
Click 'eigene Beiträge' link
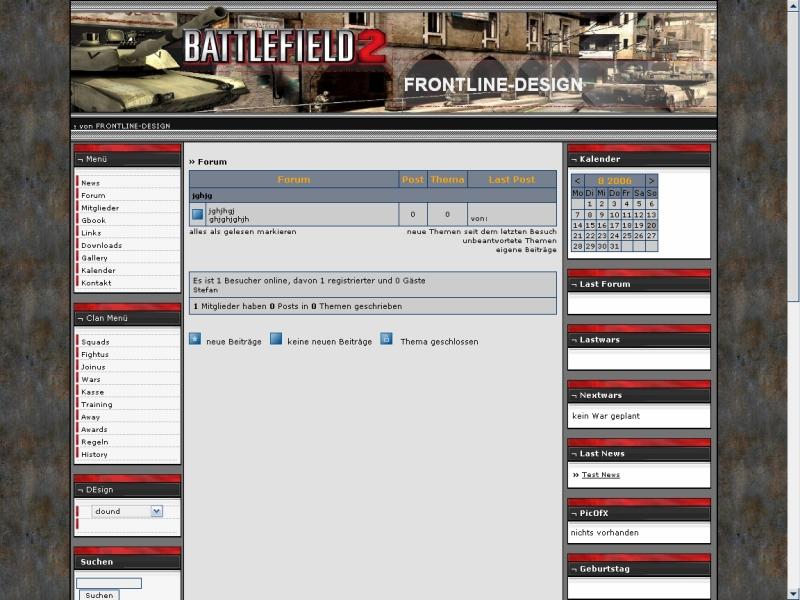(526, 250)
